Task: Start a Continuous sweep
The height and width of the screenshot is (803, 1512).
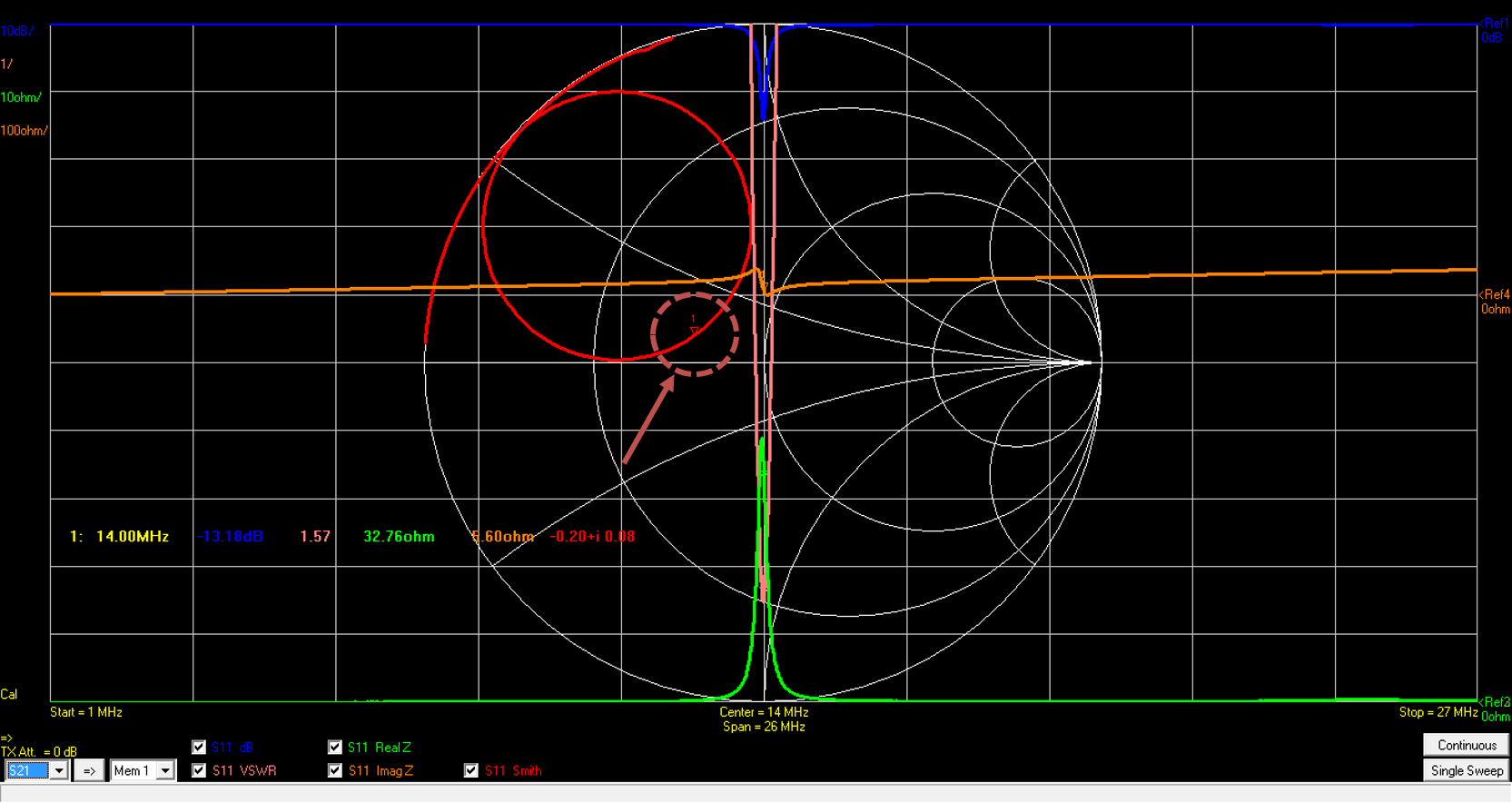Action: [1467, 745]
